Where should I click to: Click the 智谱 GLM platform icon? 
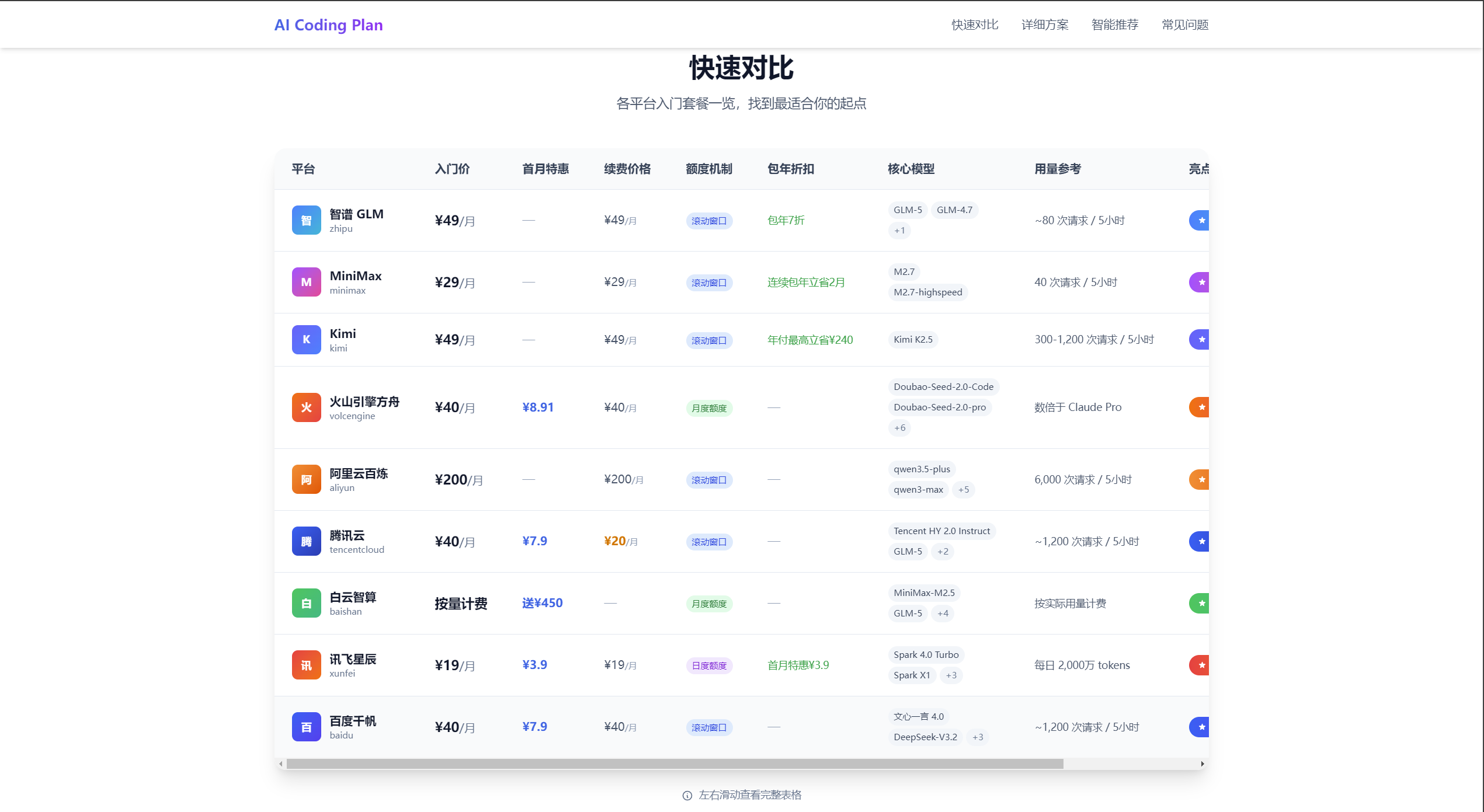point(306,220)
